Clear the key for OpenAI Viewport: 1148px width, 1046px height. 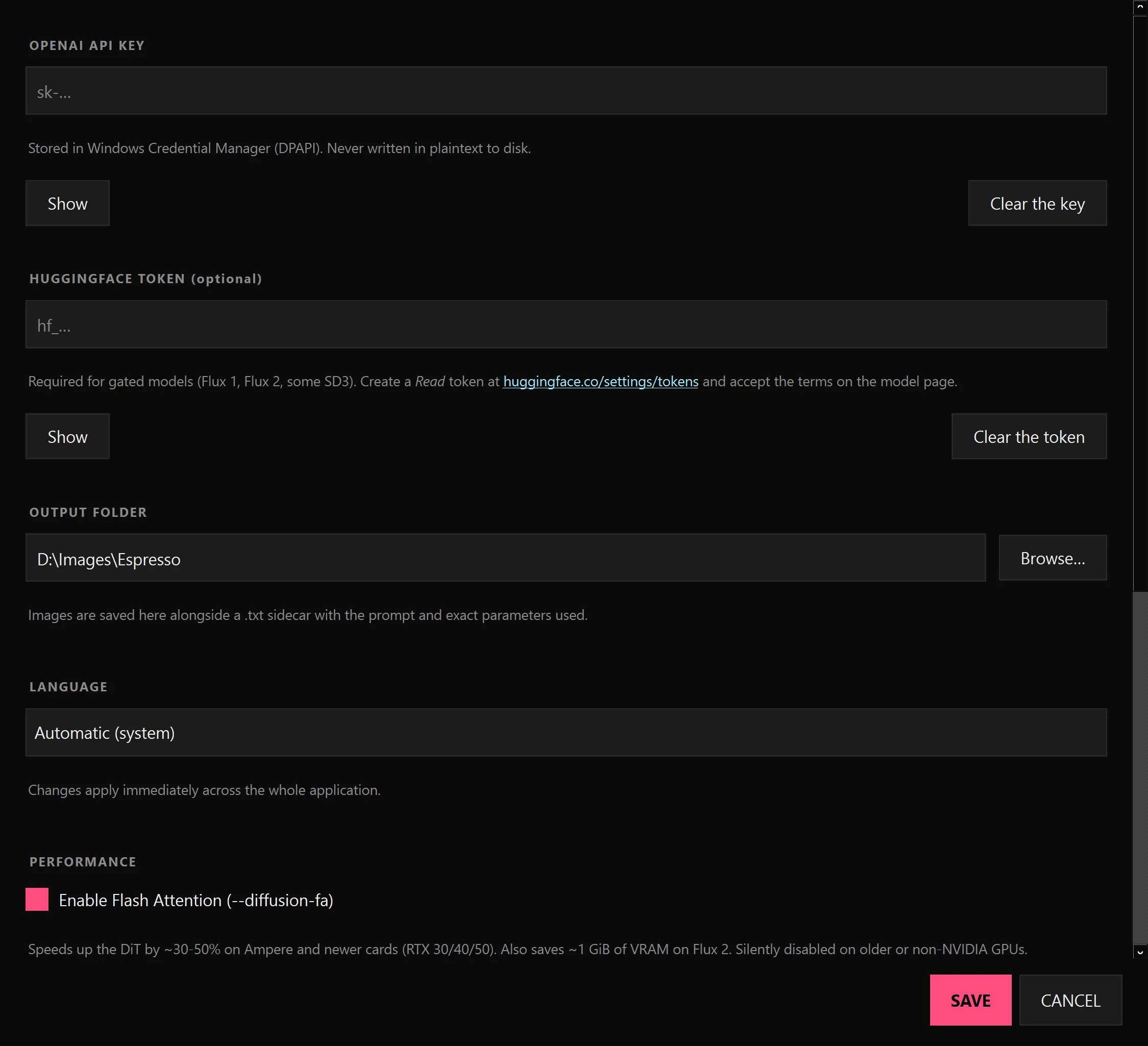click(1037, 203)
